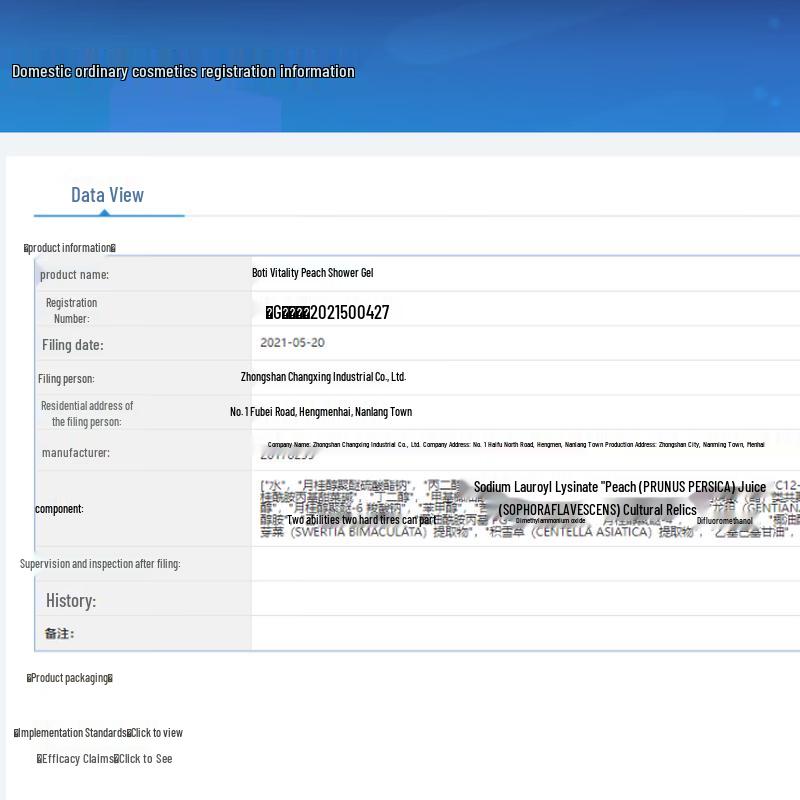Select the page title Domestic ordinary cosmetics registration information
Image resolution: width=800 pixels, height=800 pixels.
(x=183, y=71)
